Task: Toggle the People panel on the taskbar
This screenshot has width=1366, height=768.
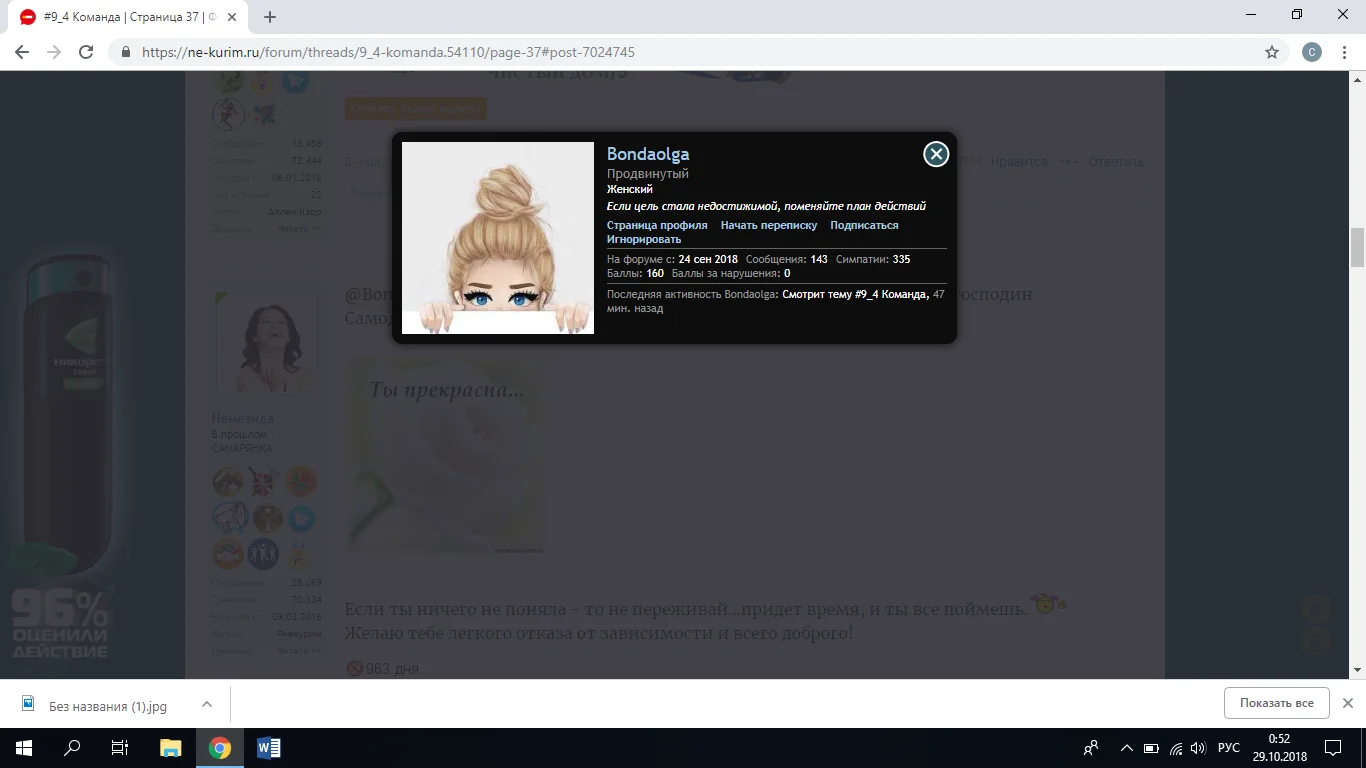Action: tap(1091, 747)
